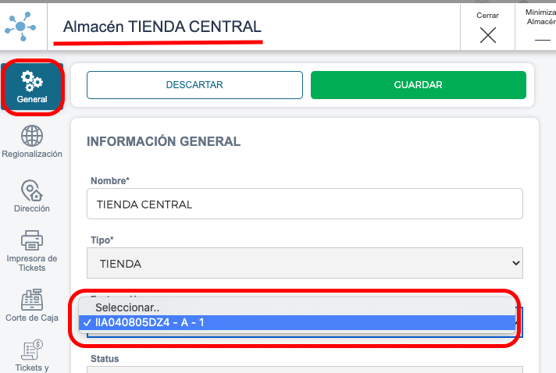This screenshot has width=556, height=373.
Task: Choose the Seleccionar.. option
Action: point(297,307)
